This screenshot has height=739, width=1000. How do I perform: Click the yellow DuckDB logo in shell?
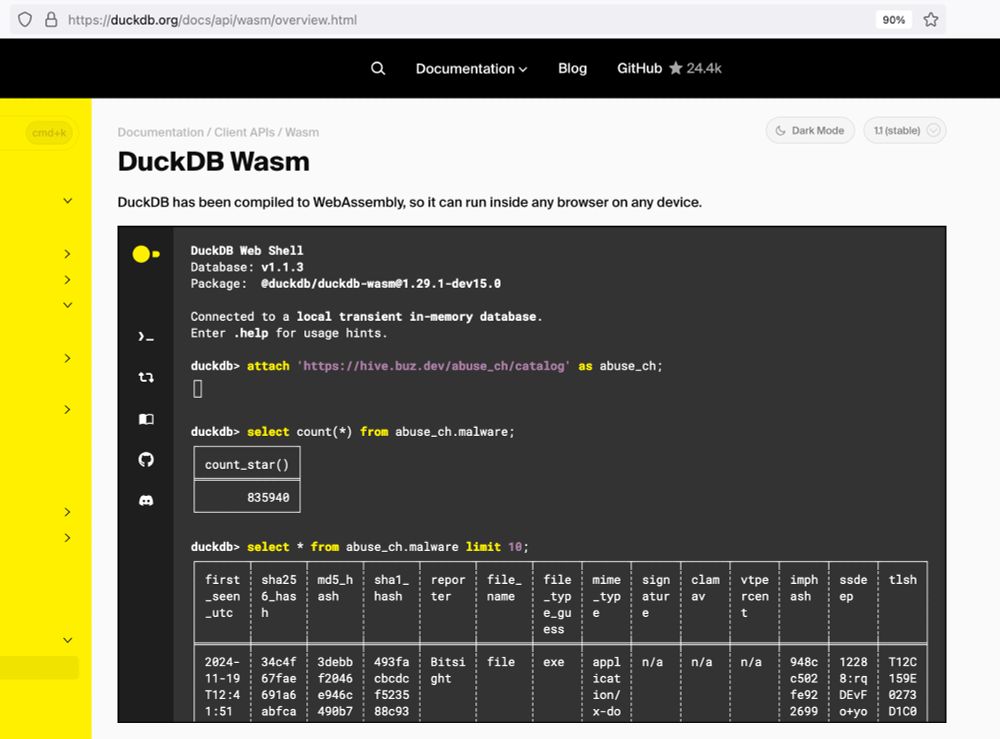[146, 254]
